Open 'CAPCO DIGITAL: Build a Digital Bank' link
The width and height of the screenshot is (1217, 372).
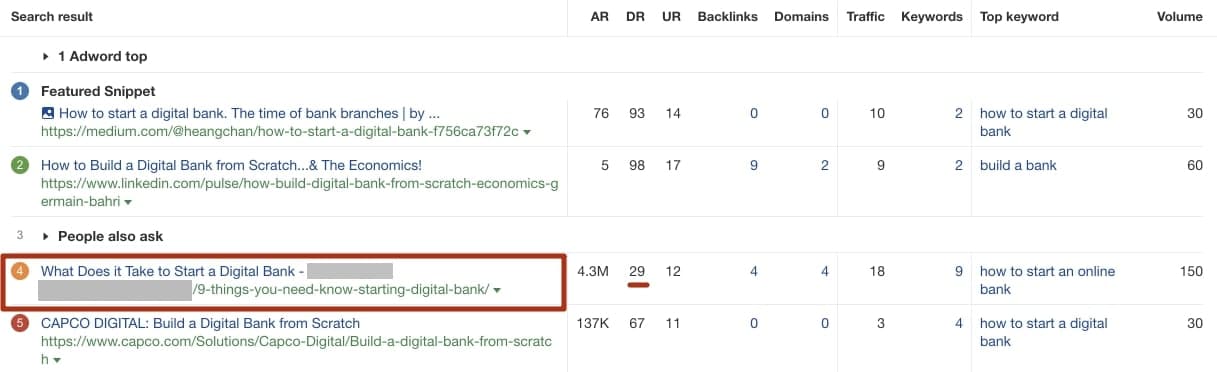point(200,323)
